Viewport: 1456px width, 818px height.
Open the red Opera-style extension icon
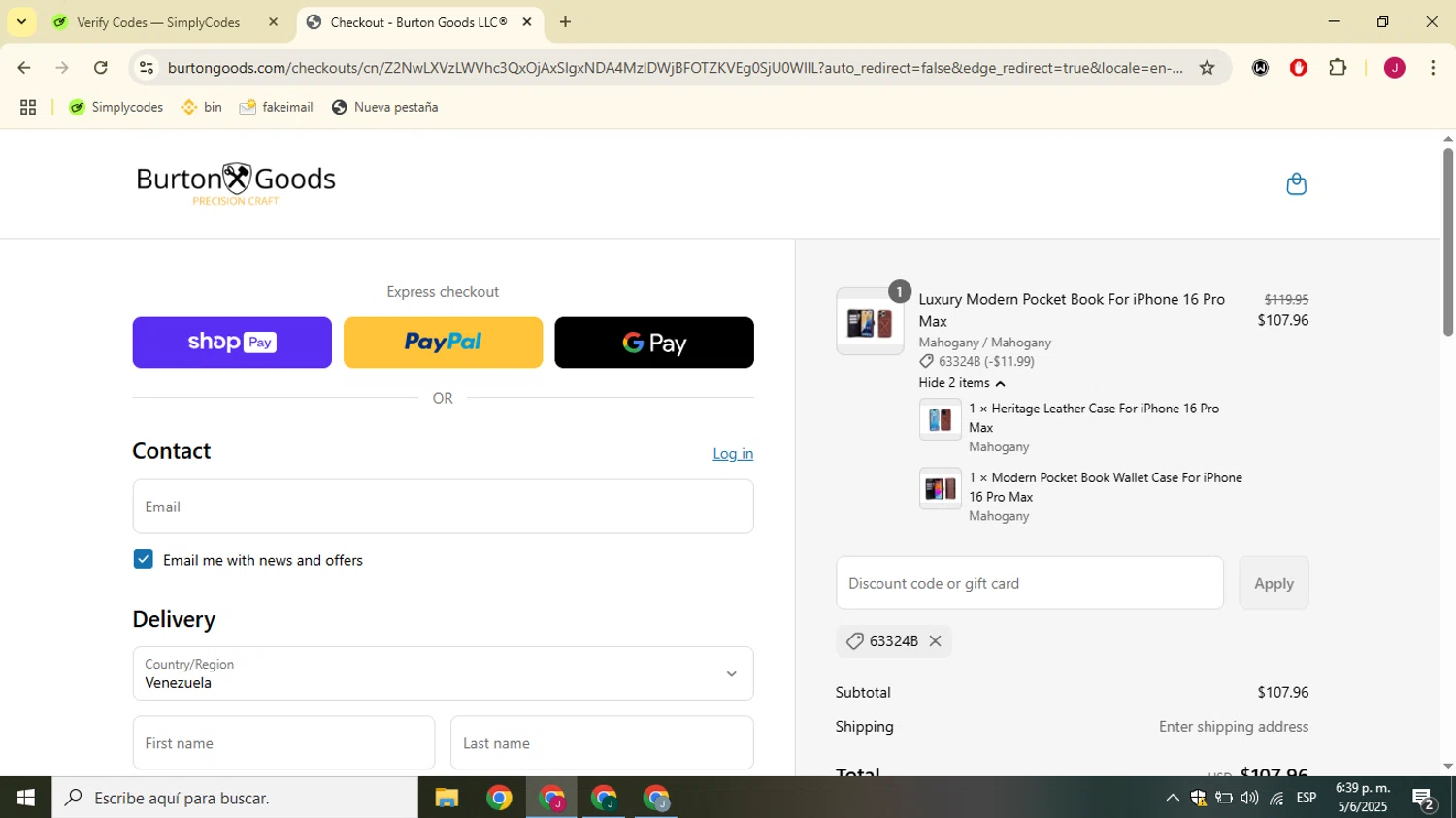pyautogui.click(x=1299, y=68)
